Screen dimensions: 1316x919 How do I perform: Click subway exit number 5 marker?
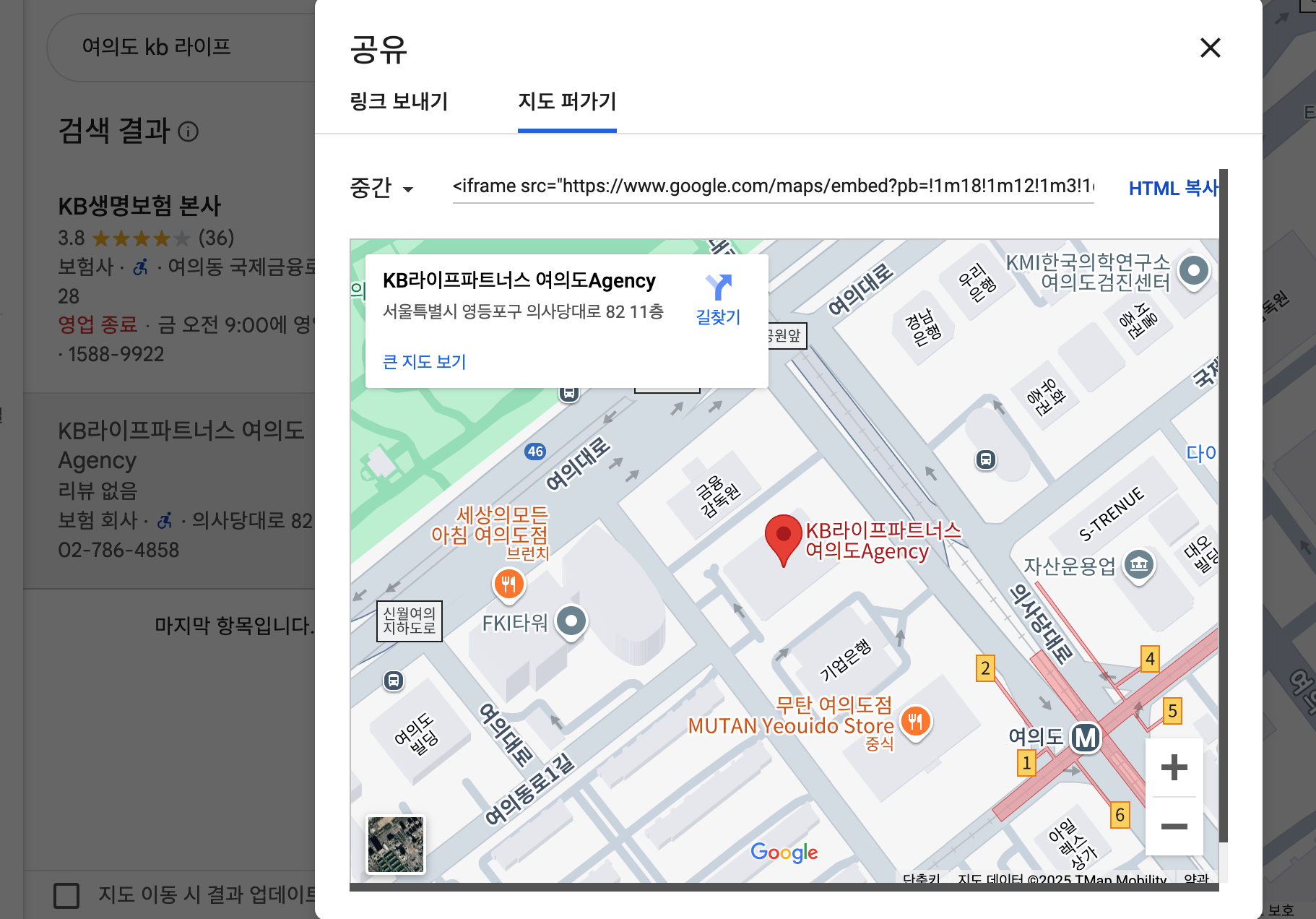[1172, 711]
